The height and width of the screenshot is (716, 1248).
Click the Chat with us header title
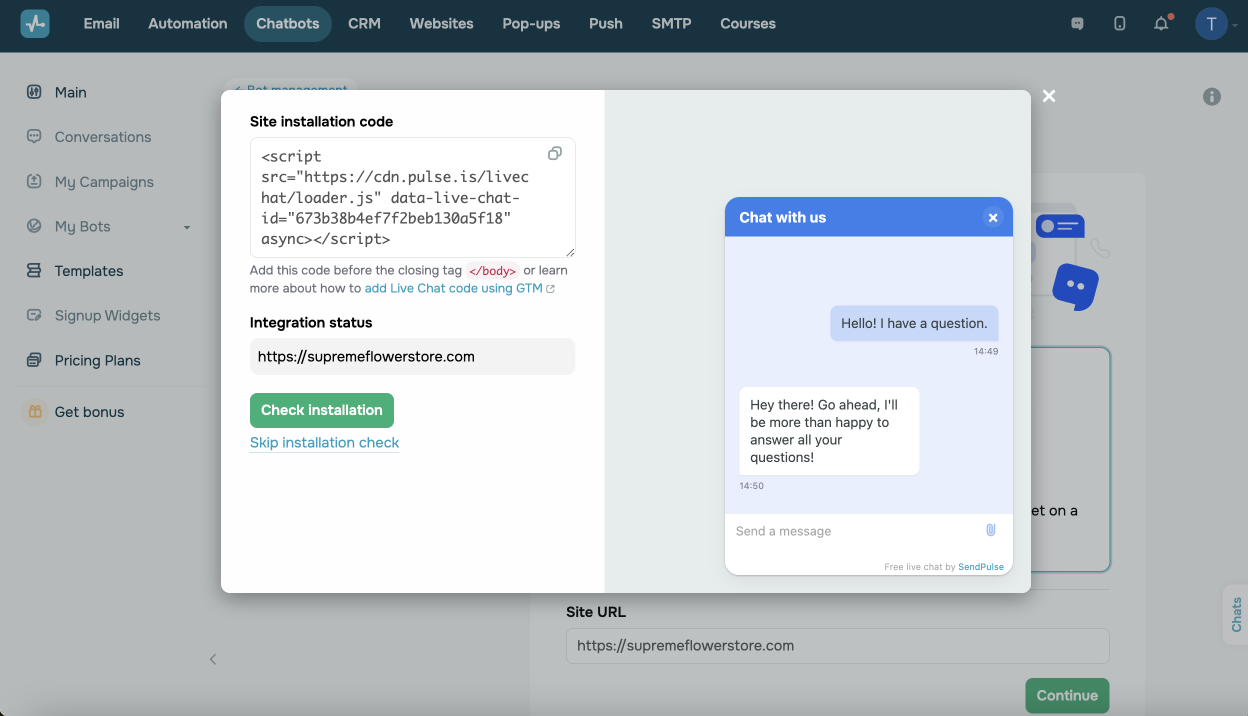(x=783, y=217)
